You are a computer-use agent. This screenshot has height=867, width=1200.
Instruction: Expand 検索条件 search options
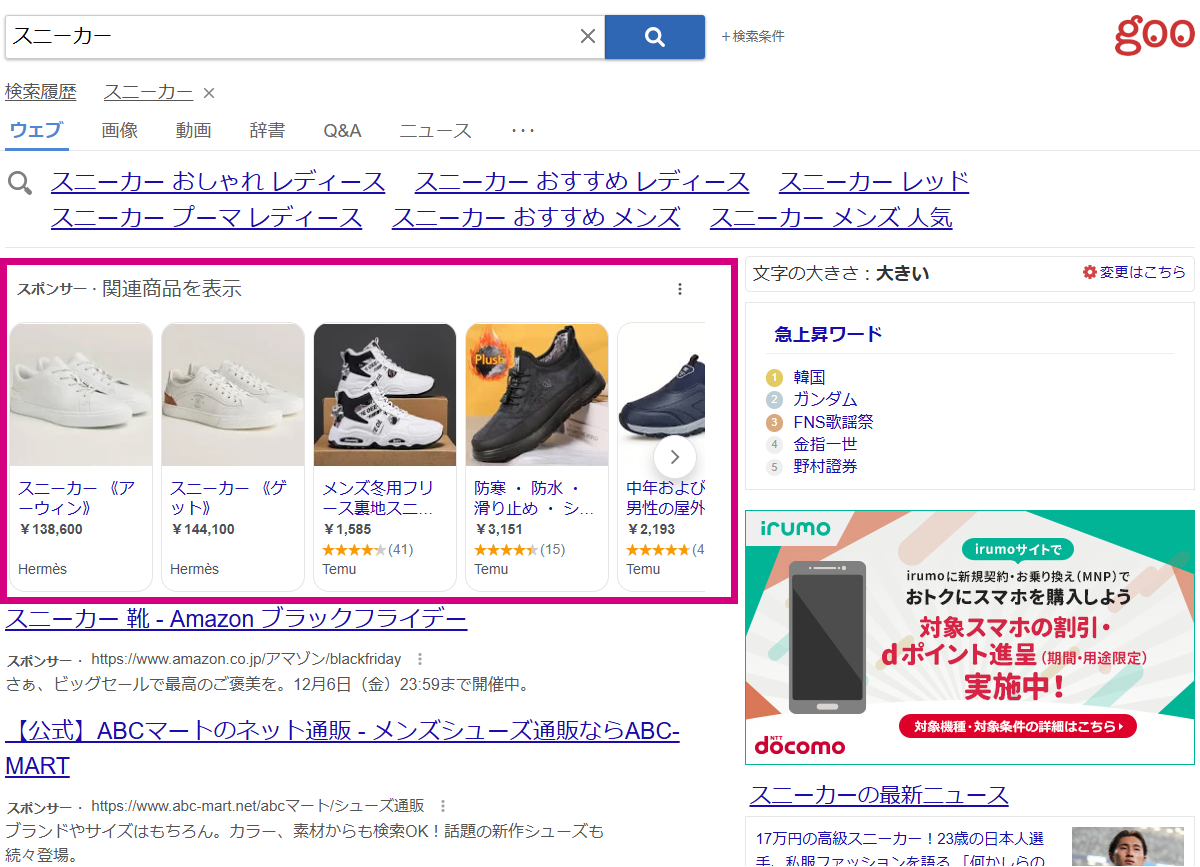753,36
